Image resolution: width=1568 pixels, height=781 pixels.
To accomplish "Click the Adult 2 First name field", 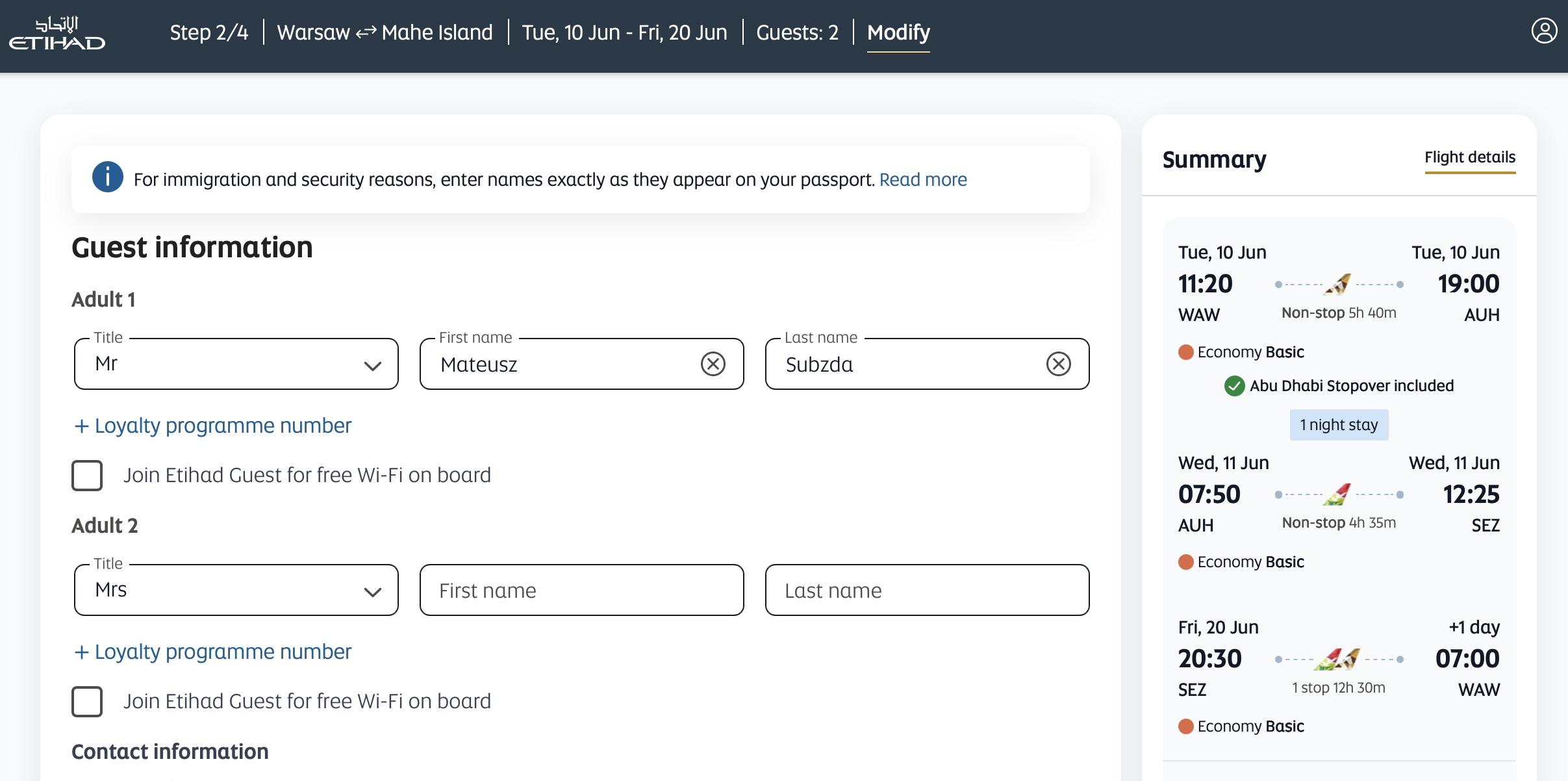I will tap(582, 590).
